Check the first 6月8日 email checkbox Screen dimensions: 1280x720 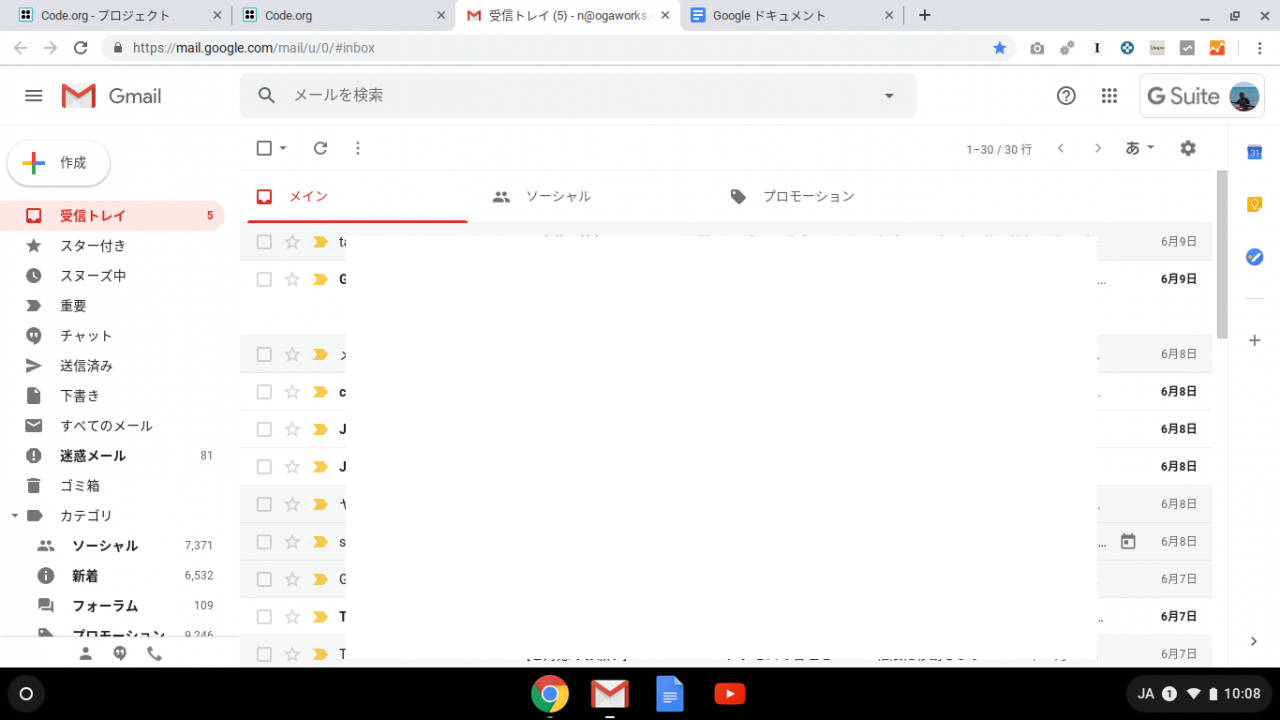(264, 354)
